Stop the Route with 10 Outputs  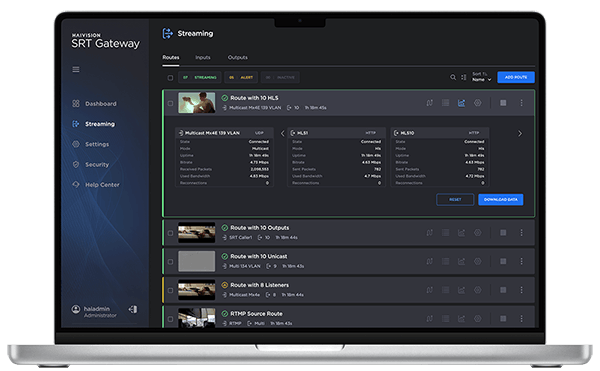[503, 233]
